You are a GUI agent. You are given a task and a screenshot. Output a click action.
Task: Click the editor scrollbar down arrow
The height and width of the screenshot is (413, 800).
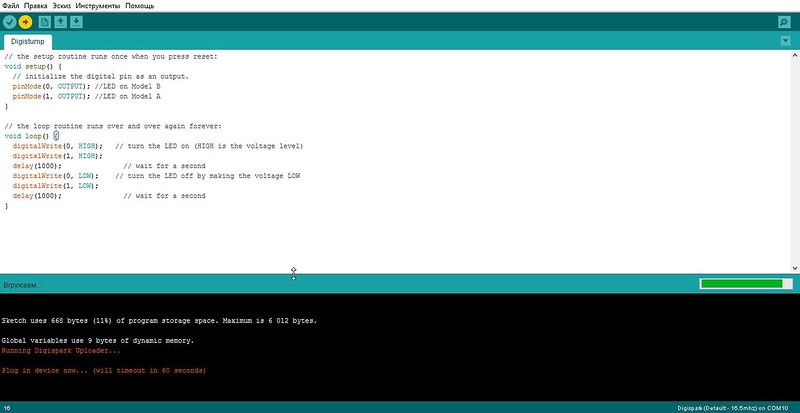(795, 268)
